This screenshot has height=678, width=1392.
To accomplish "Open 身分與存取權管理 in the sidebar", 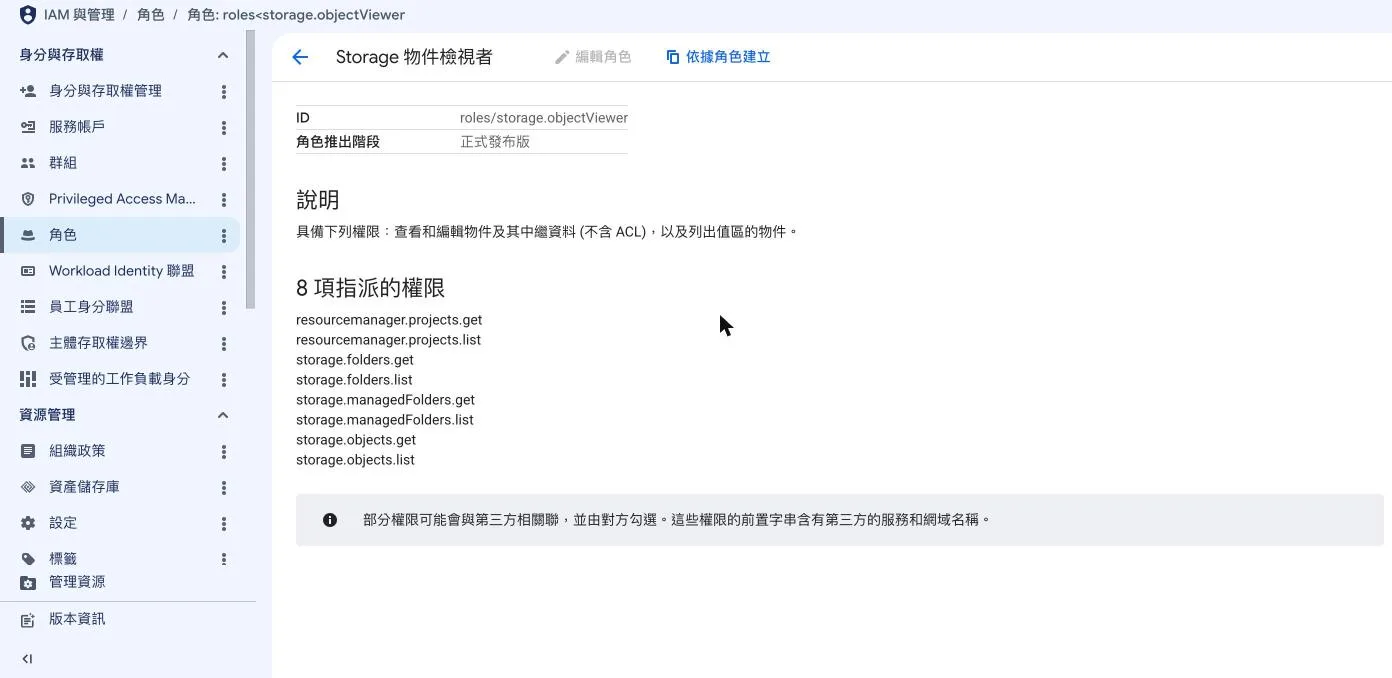I will [105, 91].
